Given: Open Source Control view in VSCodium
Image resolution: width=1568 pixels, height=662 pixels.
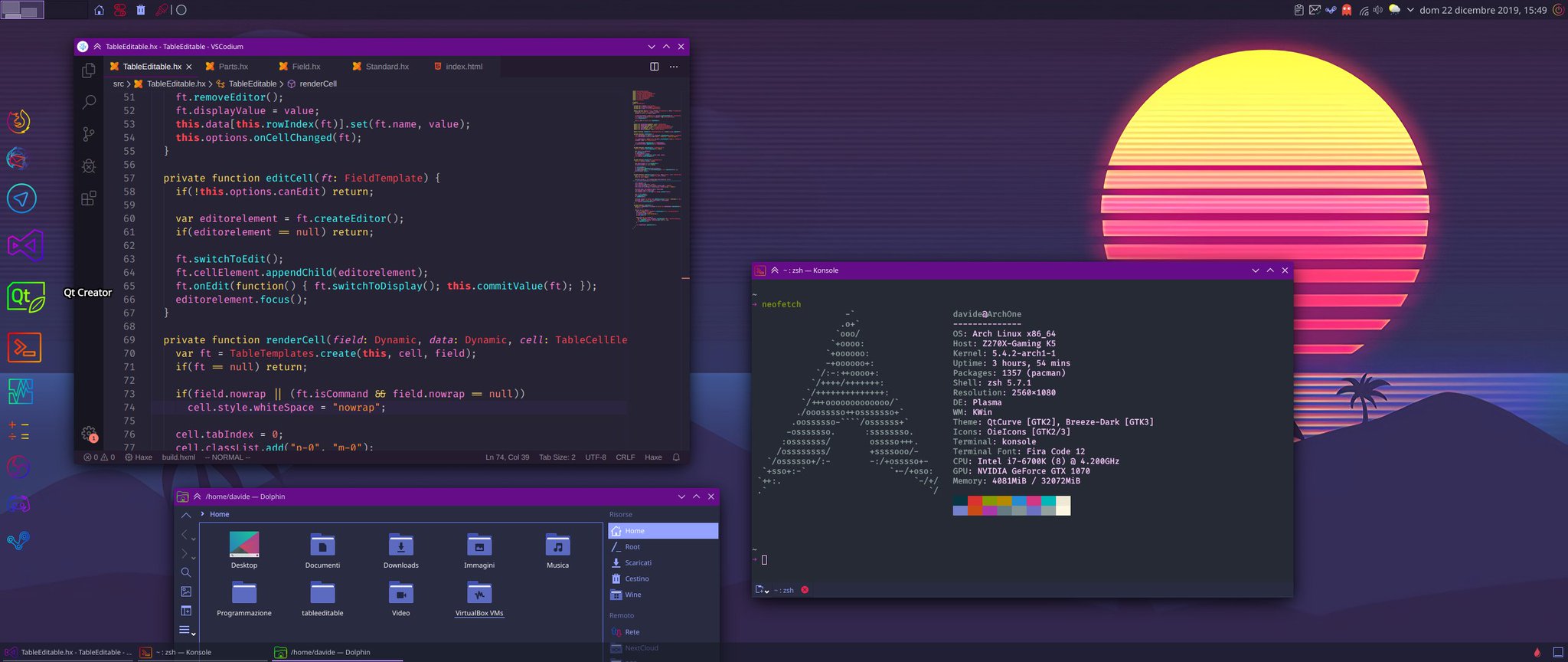Looking at the screenshot, I should coord(89,134).
